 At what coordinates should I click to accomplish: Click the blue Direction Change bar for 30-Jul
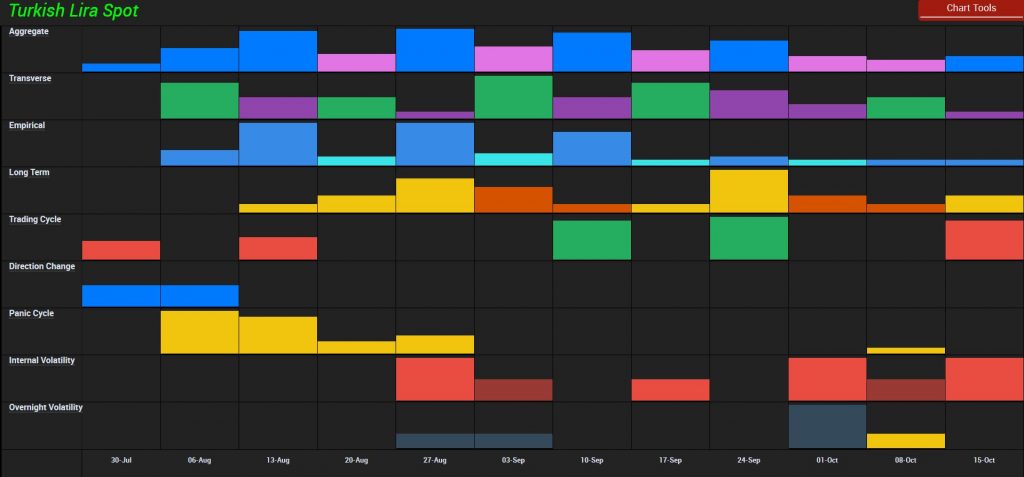click(121, 296)
